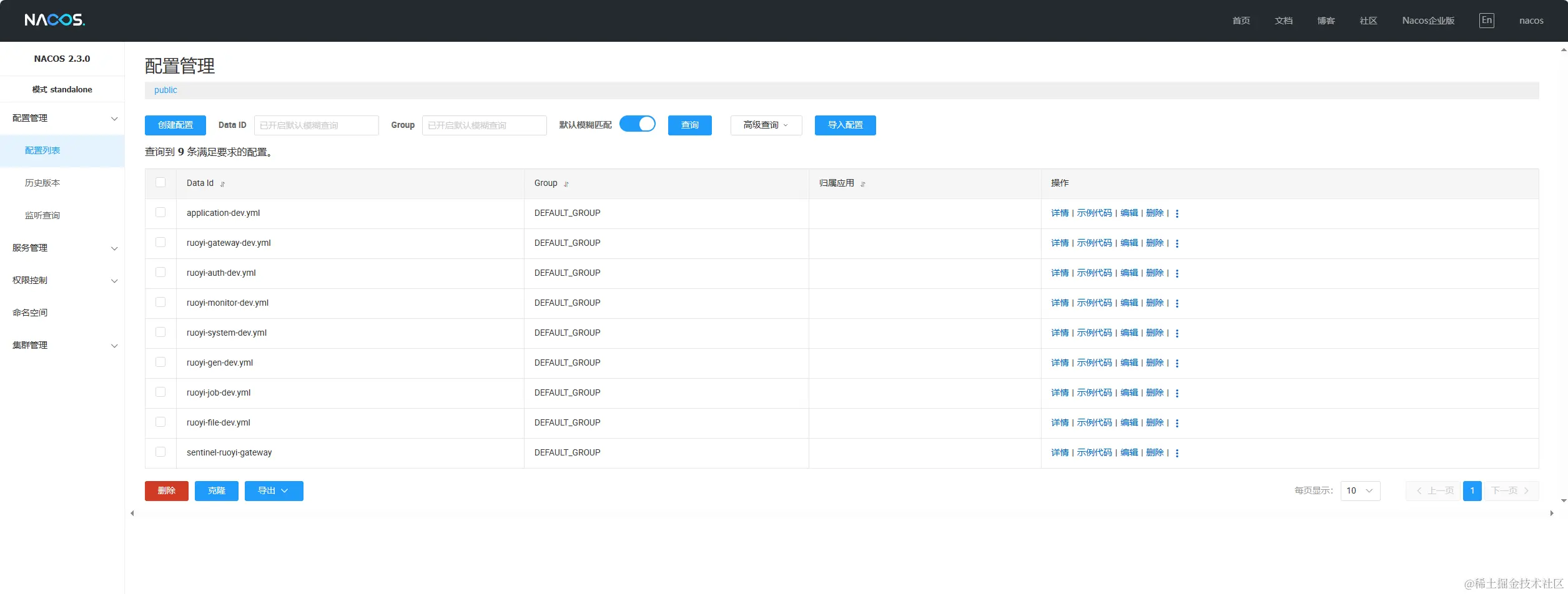This screenshot has height=594, width=1568.
Task: Check the ruoyi-auth-dev.yml row checkbox
Action: pos(160,272)
